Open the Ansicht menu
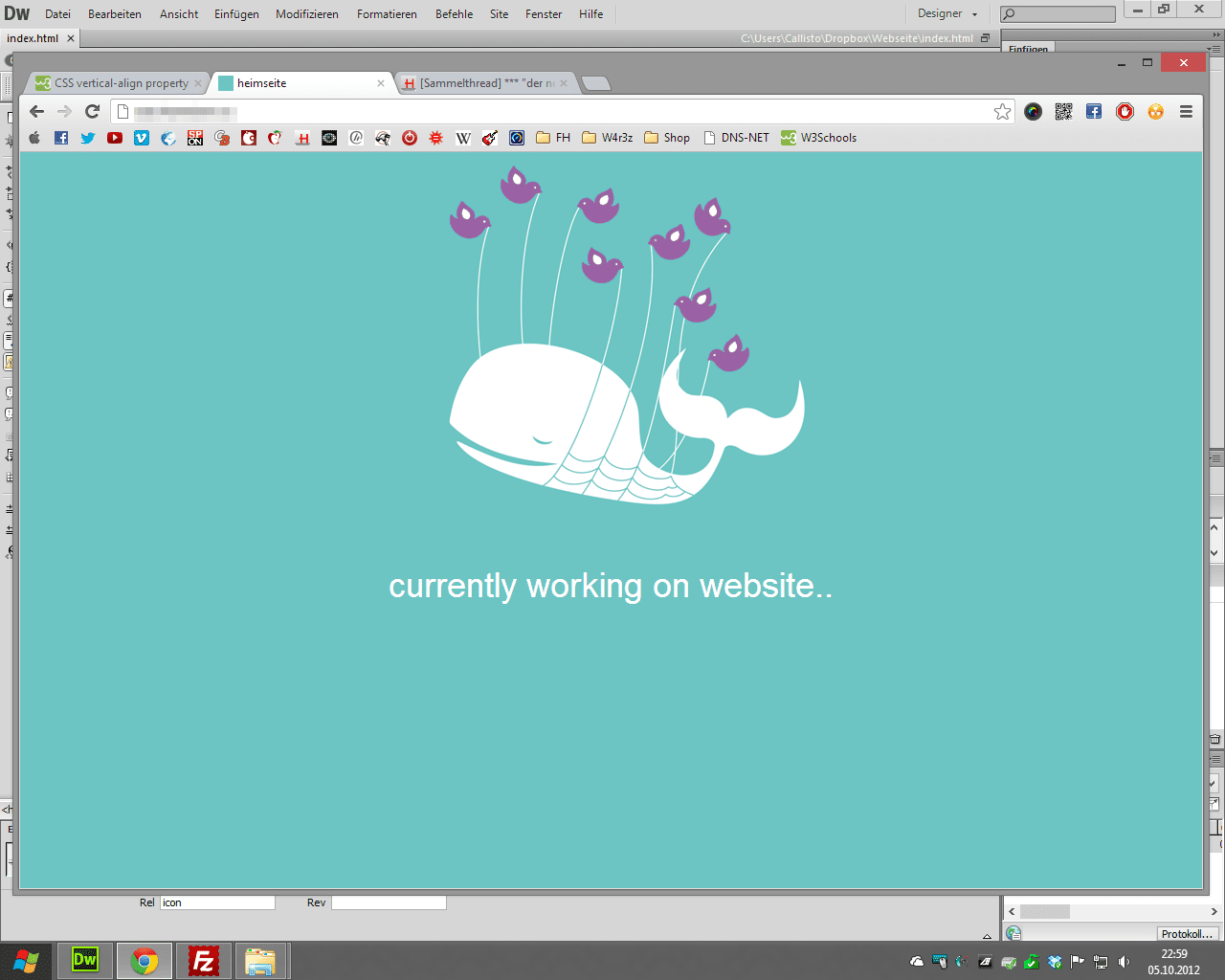The image size is (1225, 980). (179, 14)
